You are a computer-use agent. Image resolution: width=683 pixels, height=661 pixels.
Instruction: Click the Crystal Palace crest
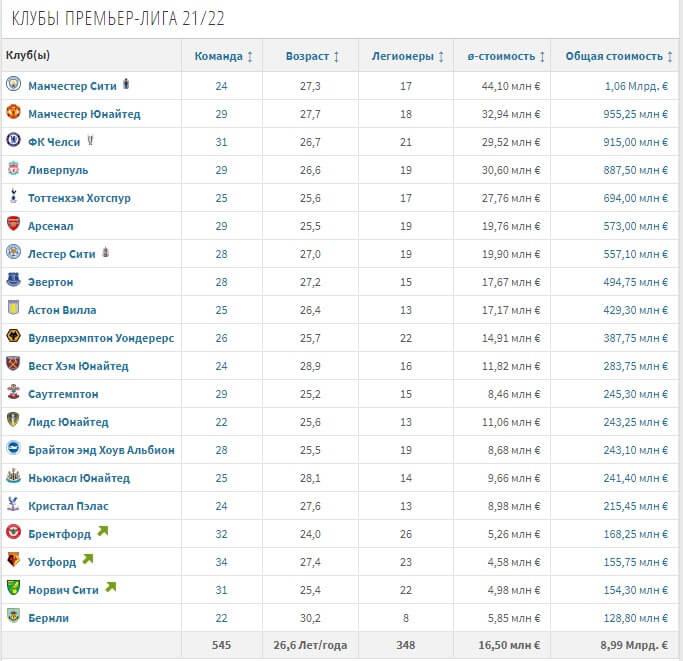click(x=14, y=503)
